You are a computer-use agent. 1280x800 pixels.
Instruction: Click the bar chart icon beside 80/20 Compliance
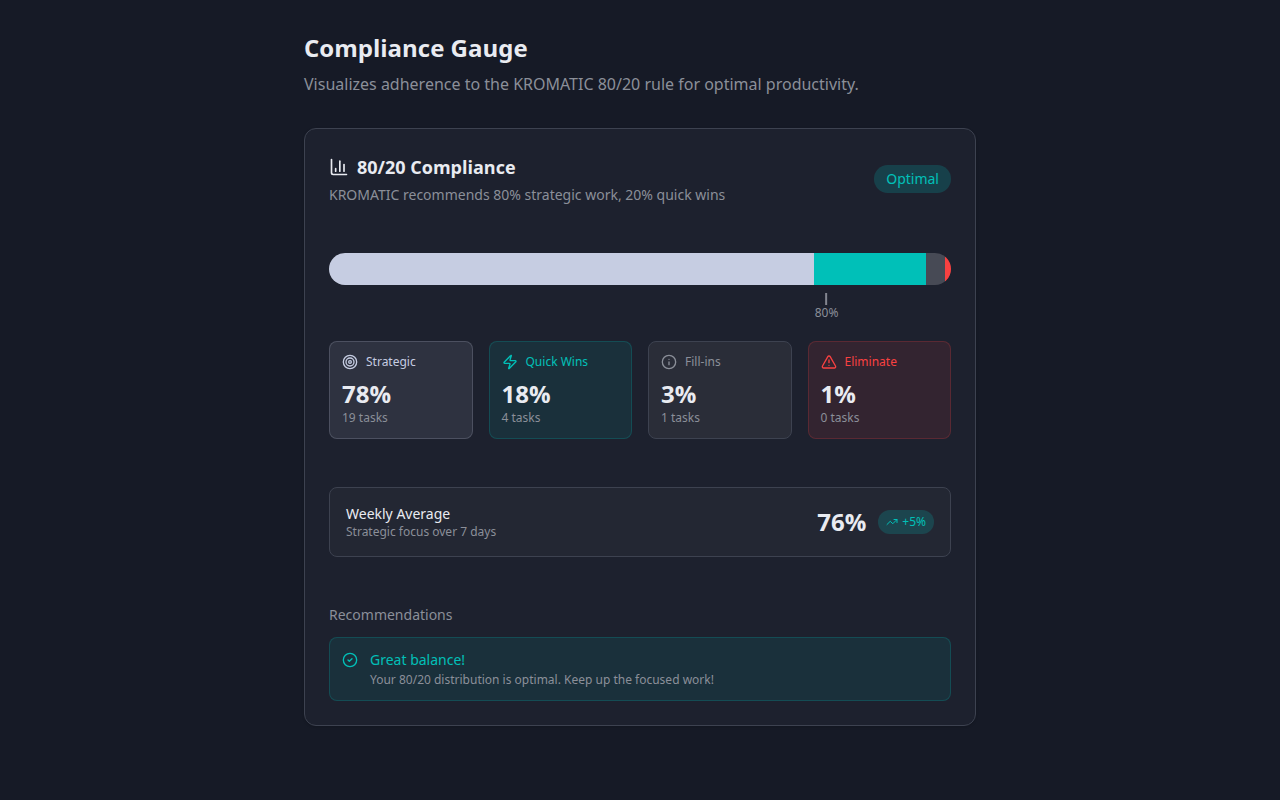pos(339,167)
